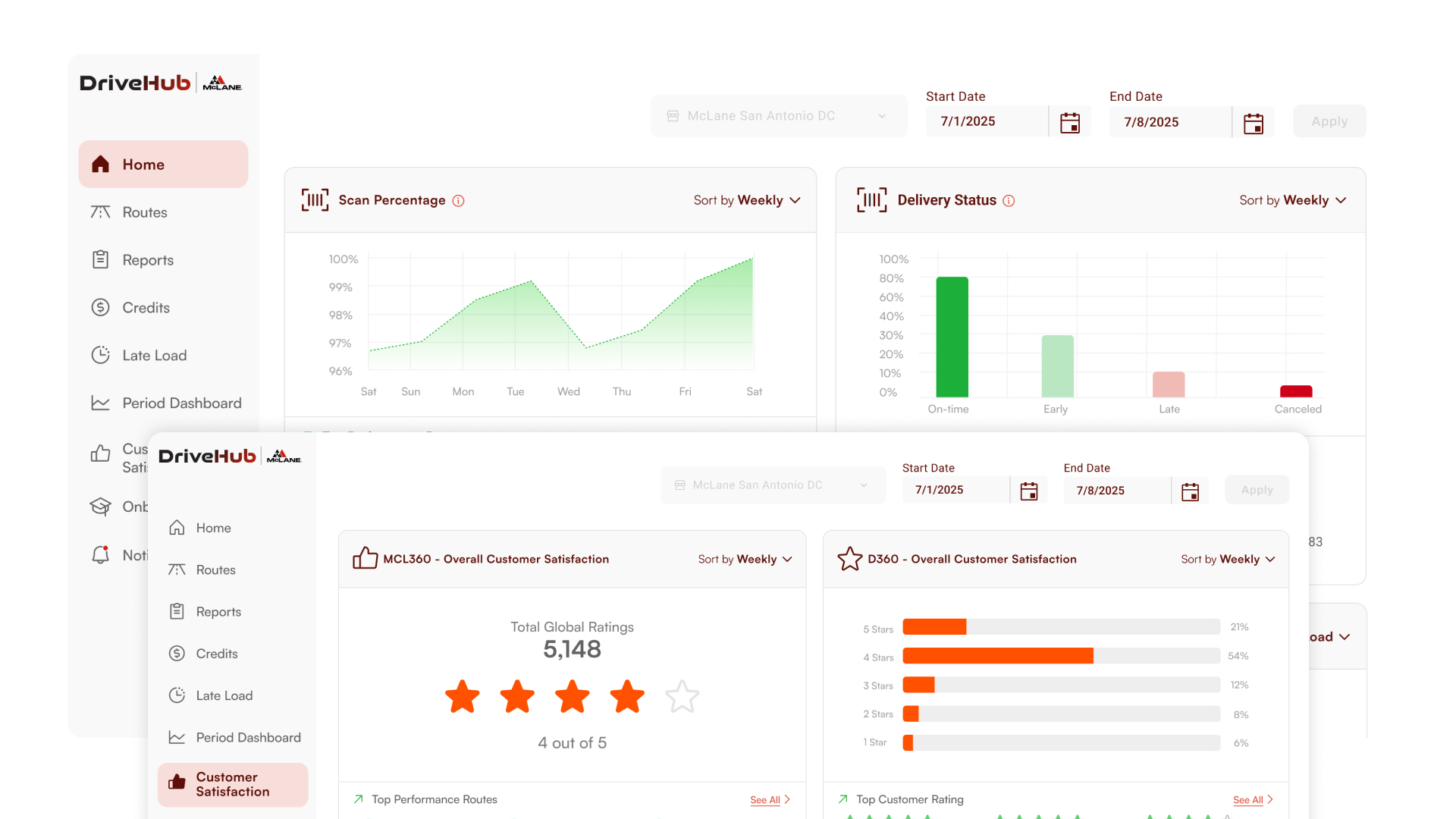Click the top Apply button
1456x819 pixels.
pos(1329,121)
